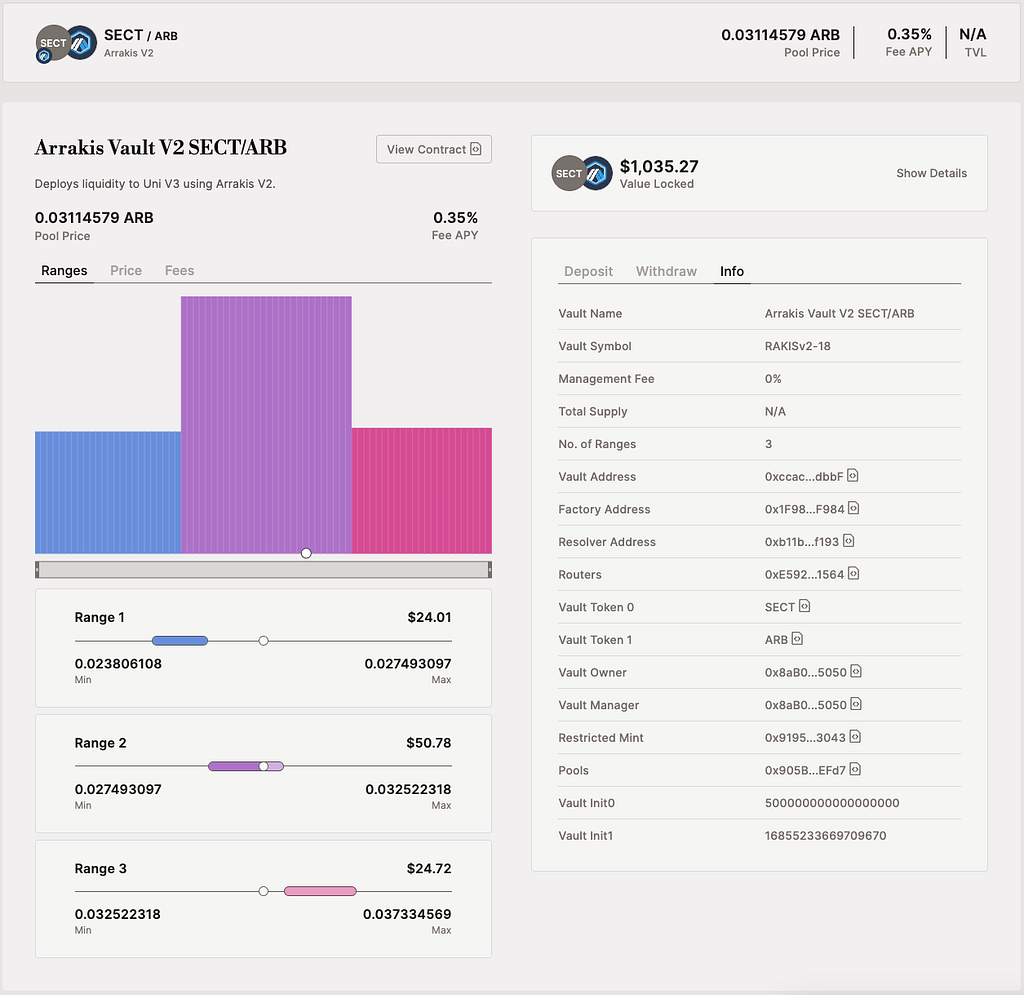Open contract icon beside Vault Owner address
This screenshot has width=1024, height=995.
[856, 671]
